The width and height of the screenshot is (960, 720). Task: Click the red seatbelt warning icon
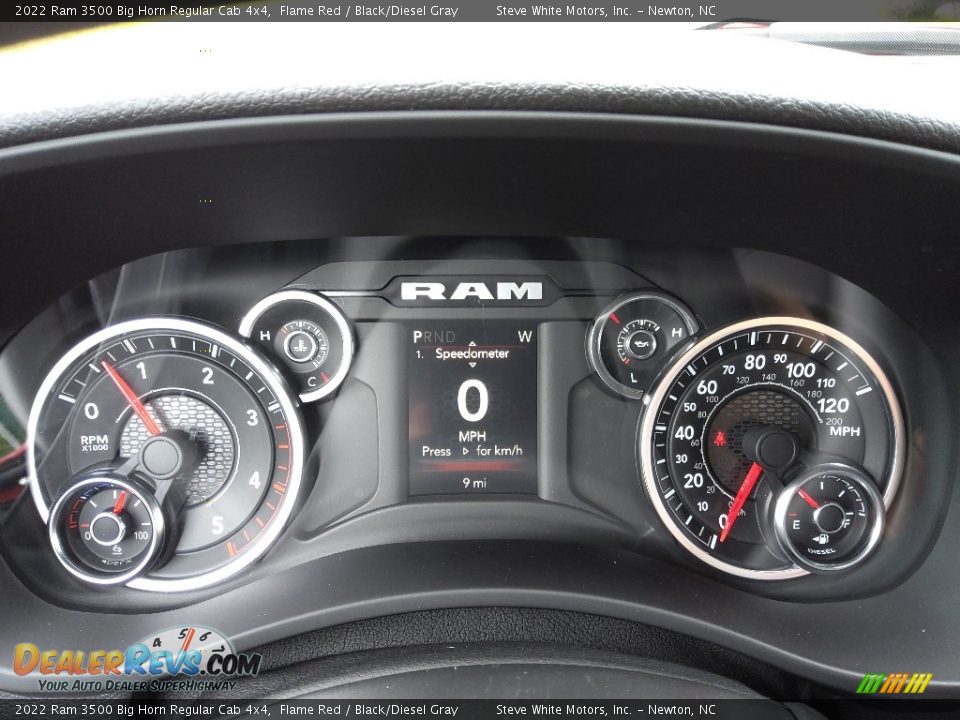pyautogui.click(x=721, y=438)
